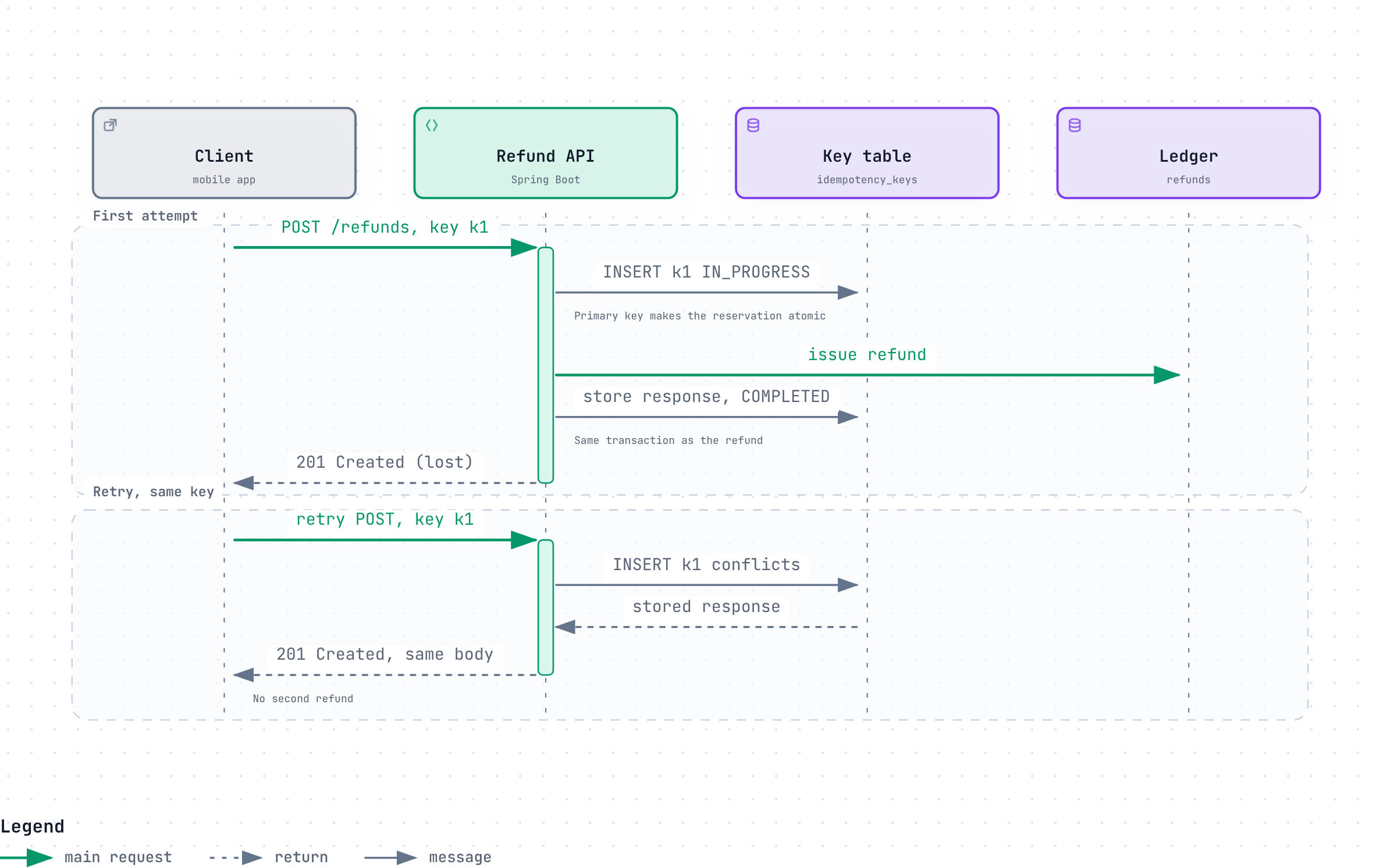Click the 'First attempt' group label

pos(145,216)
